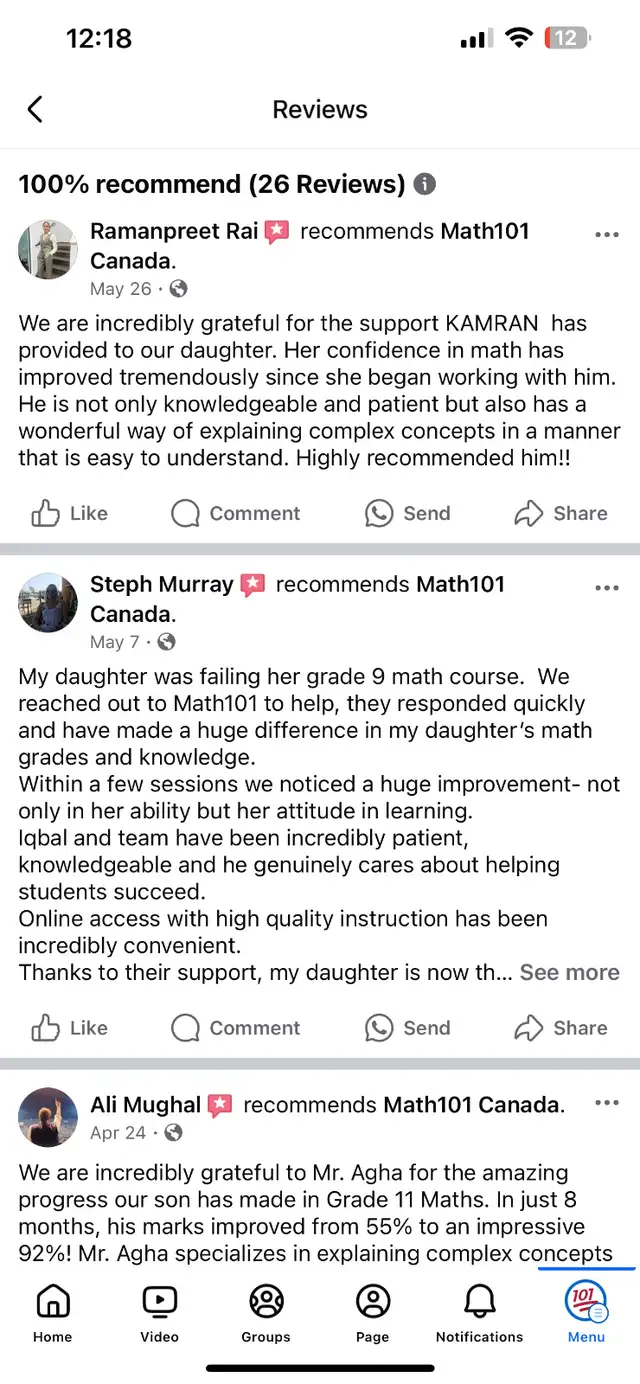Open options menu for Ramanpreet Rai's review
Viewport: 640px width, 1384px height.
pyautogui.click(x=607, y=235)
